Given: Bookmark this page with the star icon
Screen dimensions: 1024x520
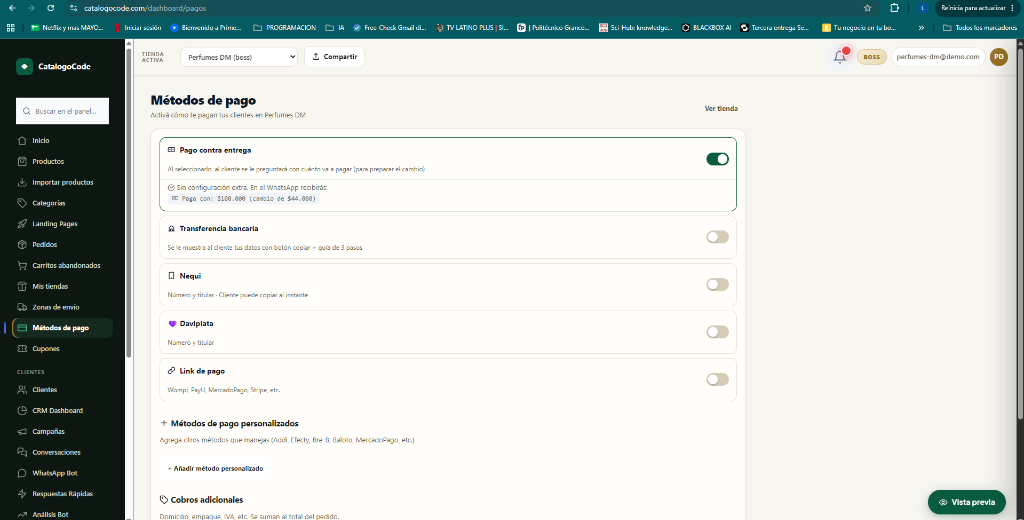Looking at the screenshot, I should tap(867, 8).
